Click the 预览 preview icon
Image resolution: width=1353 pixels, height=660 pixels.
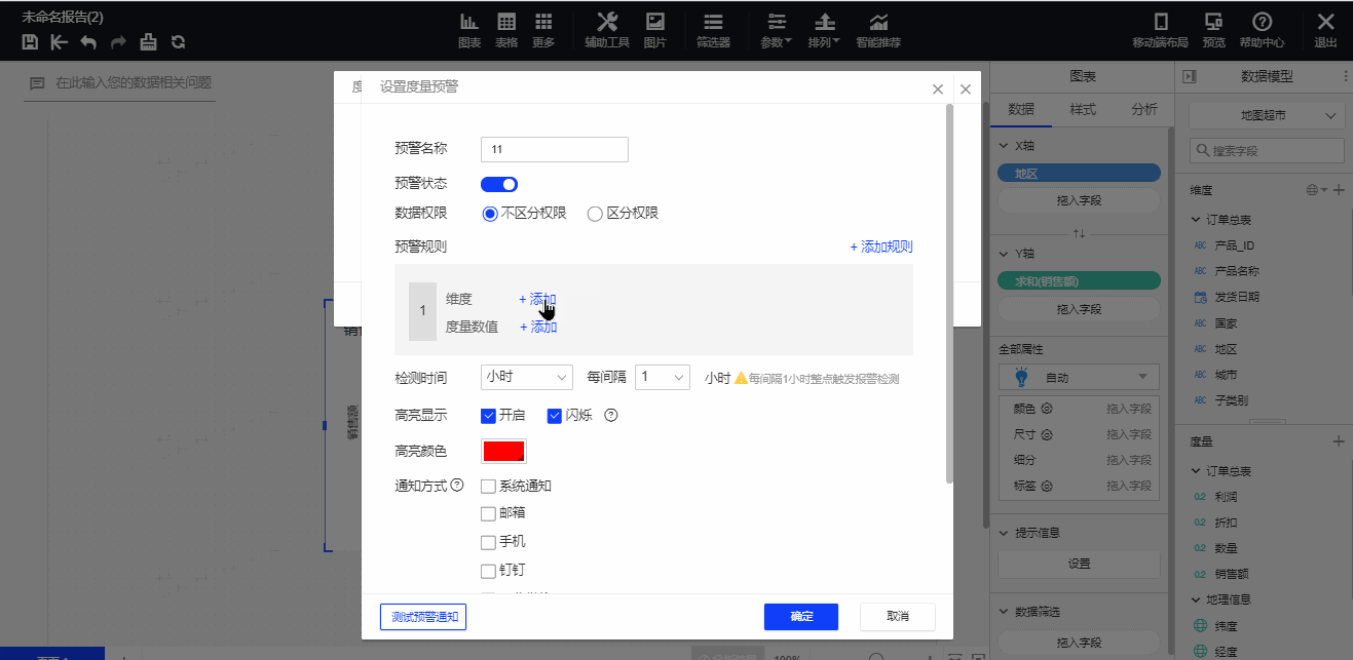coord(1214,30)
